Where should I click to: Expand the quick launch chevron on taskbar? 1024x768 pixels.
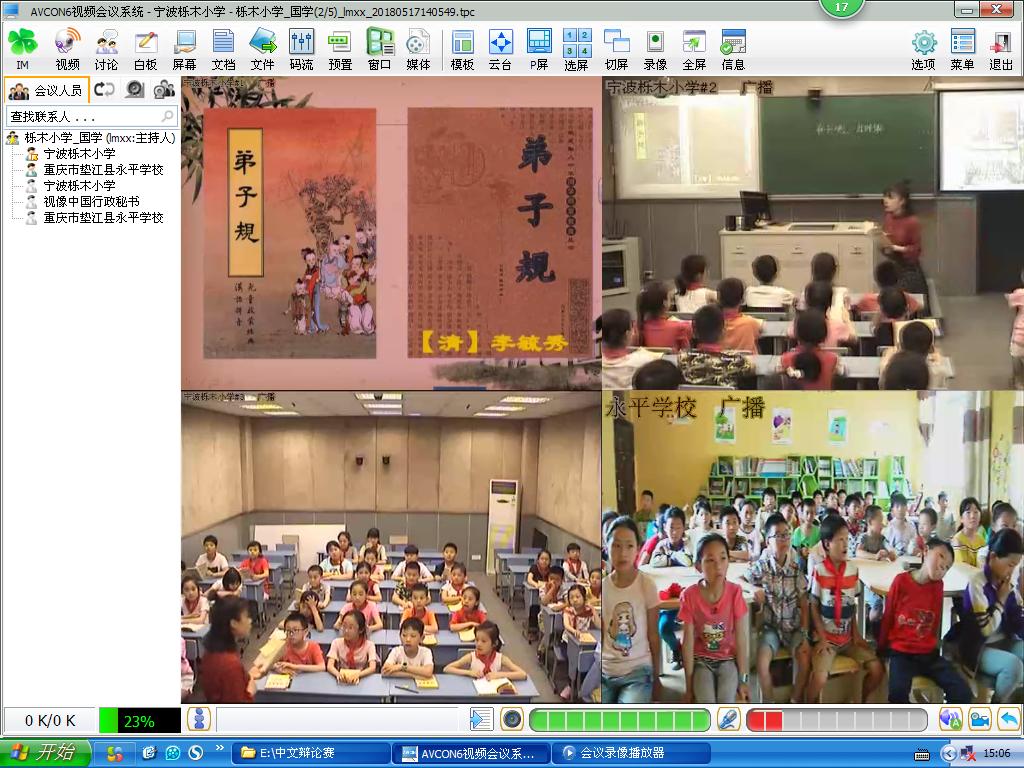click(x=219, y=748)
